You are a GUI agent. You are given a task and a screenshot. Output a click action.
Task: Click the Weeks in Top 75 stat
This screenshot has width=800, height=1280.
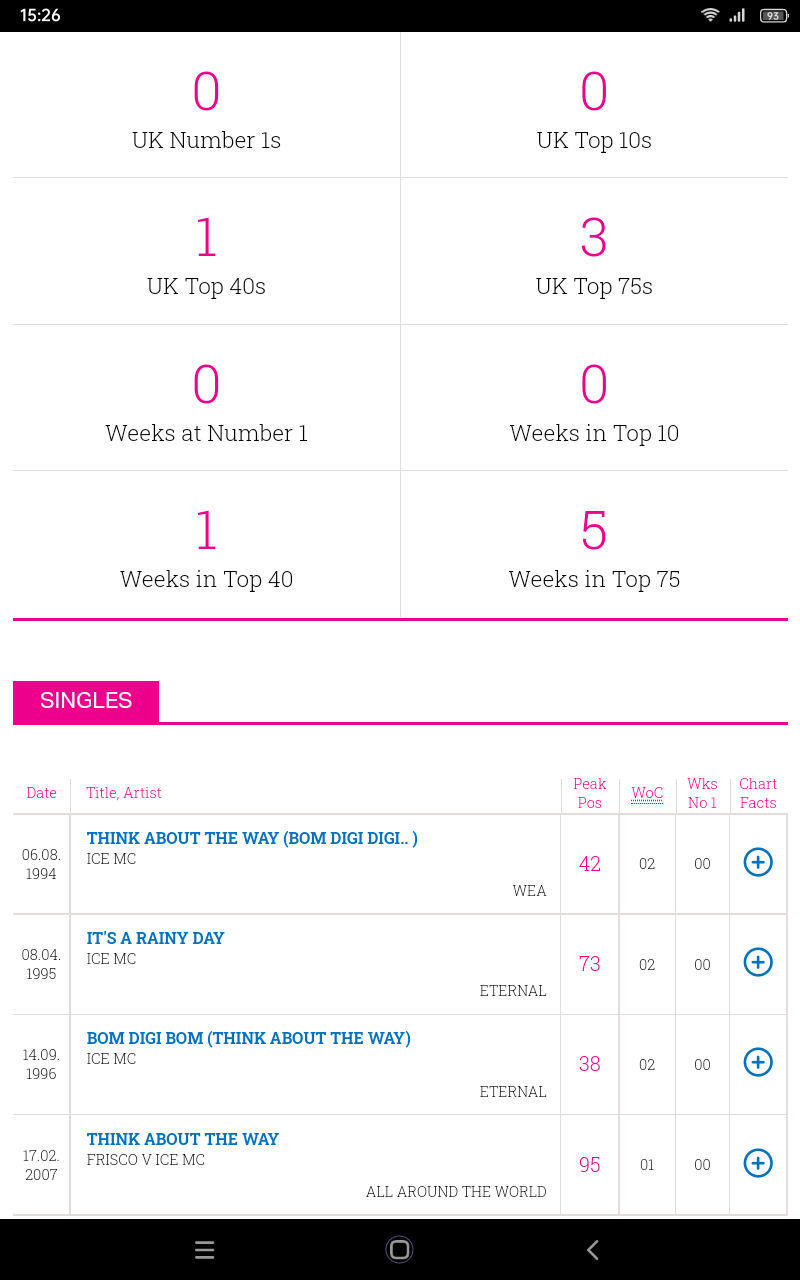594,544
